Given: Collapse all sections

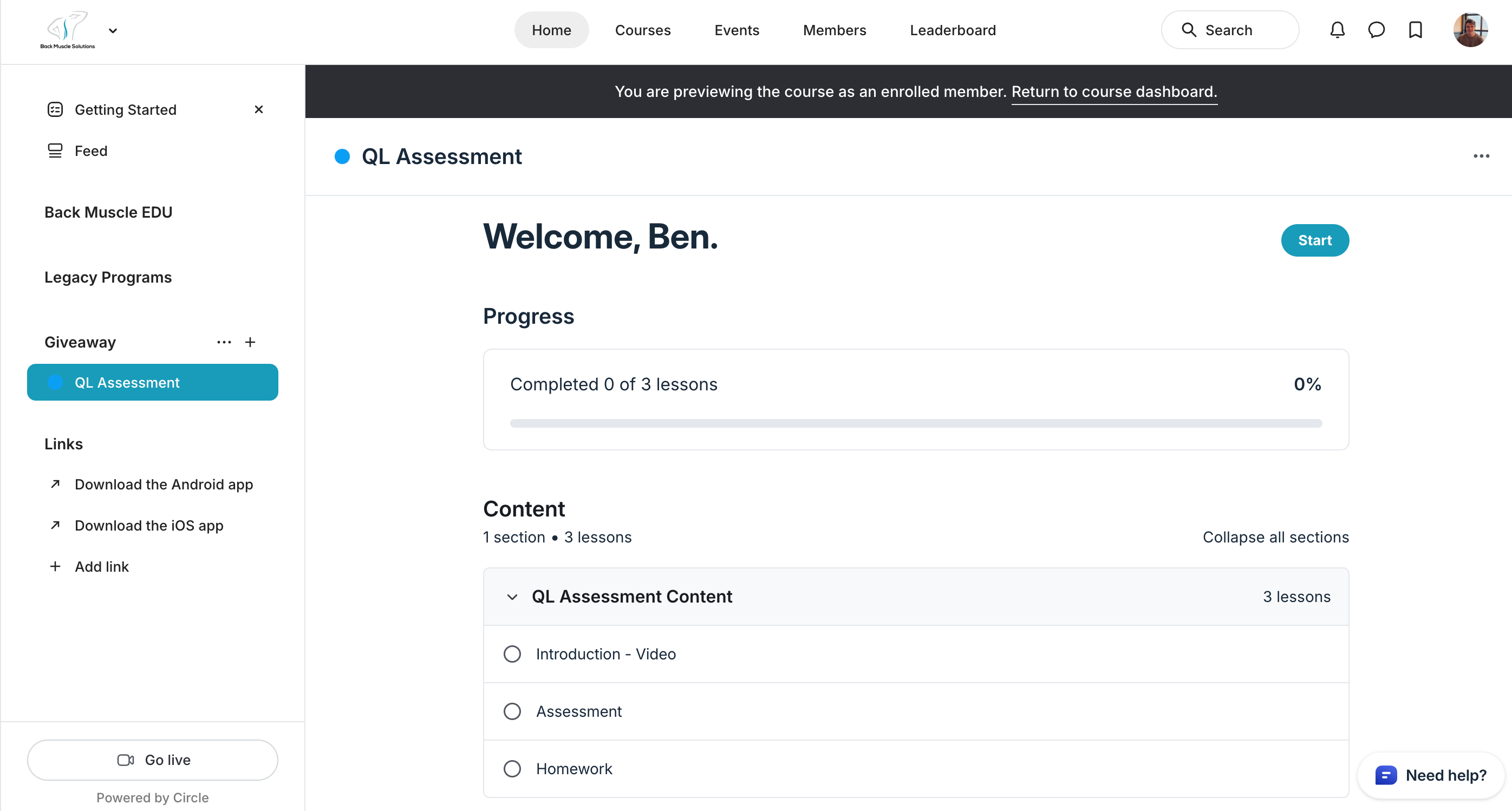Looking at the screenshot, I should (x=1275, y=537).
